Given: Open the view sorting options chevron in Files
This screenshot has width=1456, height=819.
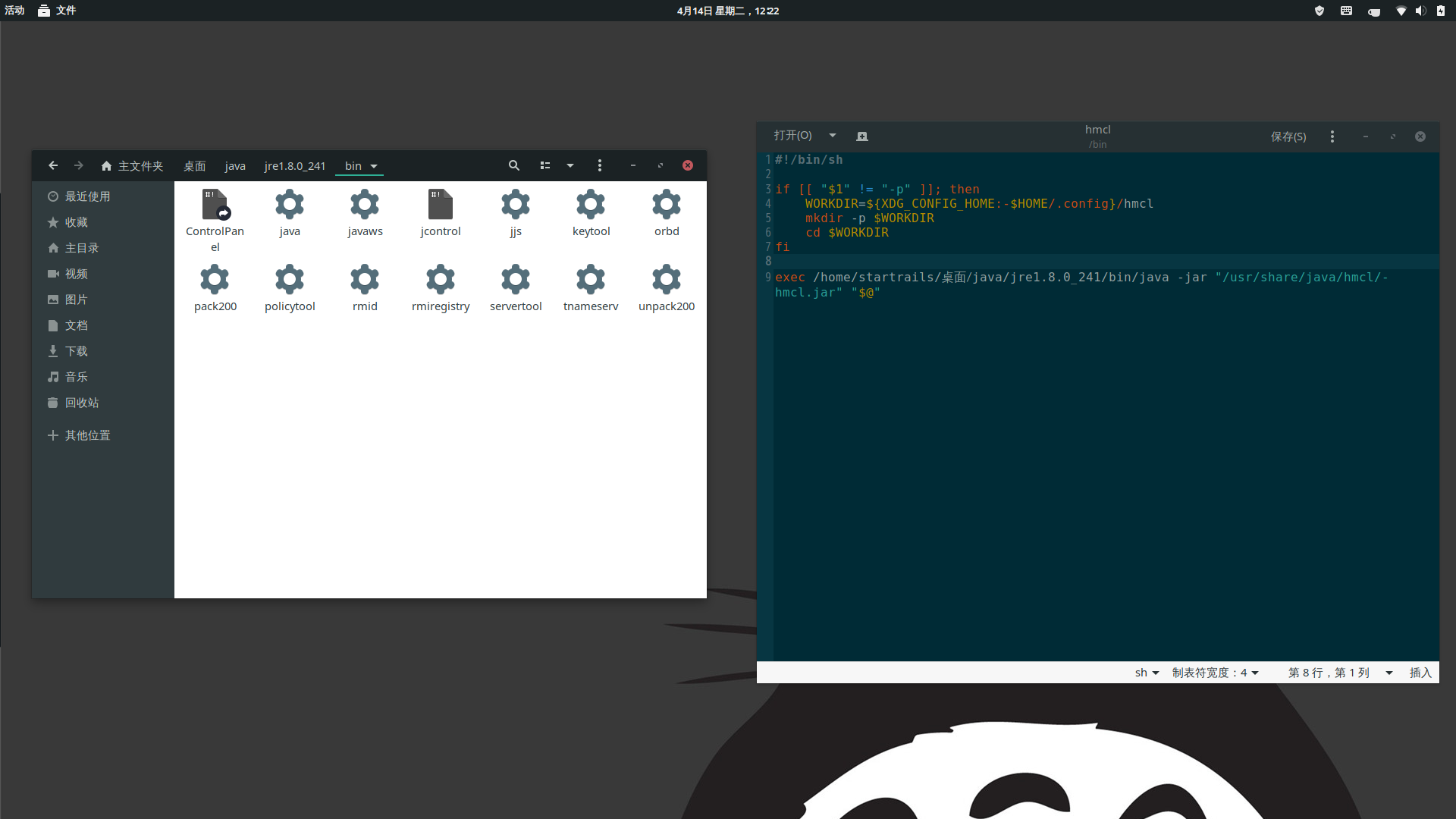Looking at the screenshot, I should [570, 165].
